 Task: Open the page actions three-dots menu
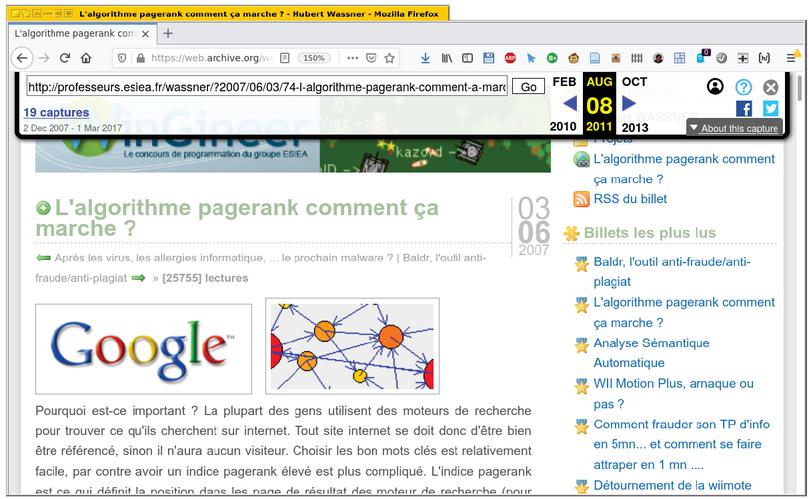(352, 58)
